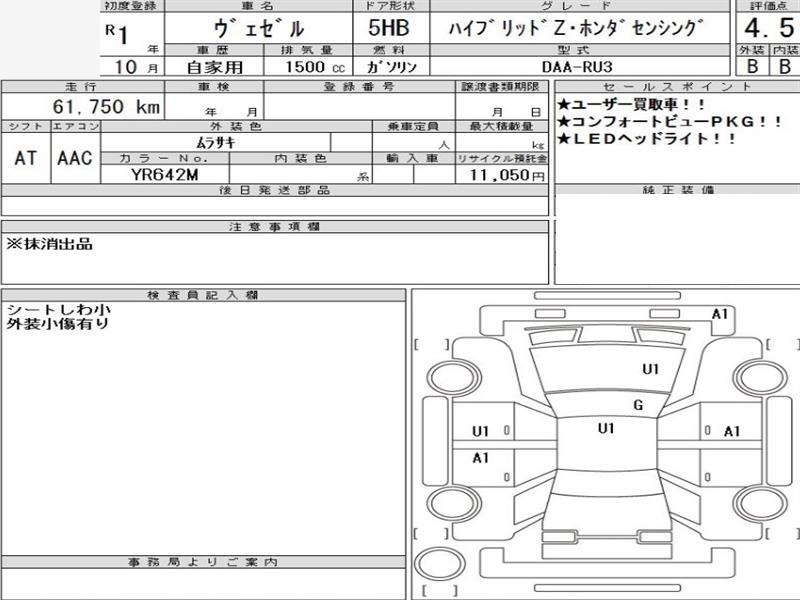Click the "輸入車" label
Viewport: 800px width, 600px height.
tap(412, 159)
